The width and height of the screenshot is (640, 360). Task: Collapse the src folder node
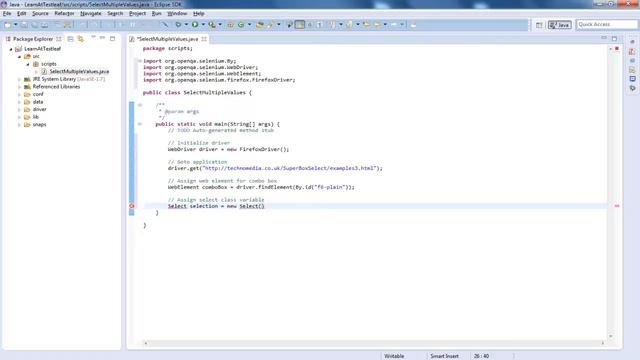coord(19,56)
